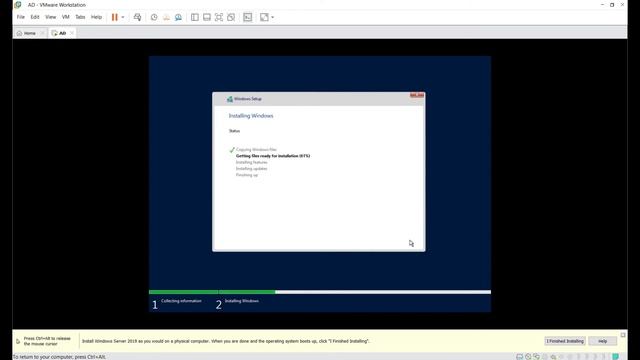
Task: Open the Edit menu
Action: coord(35,17)
